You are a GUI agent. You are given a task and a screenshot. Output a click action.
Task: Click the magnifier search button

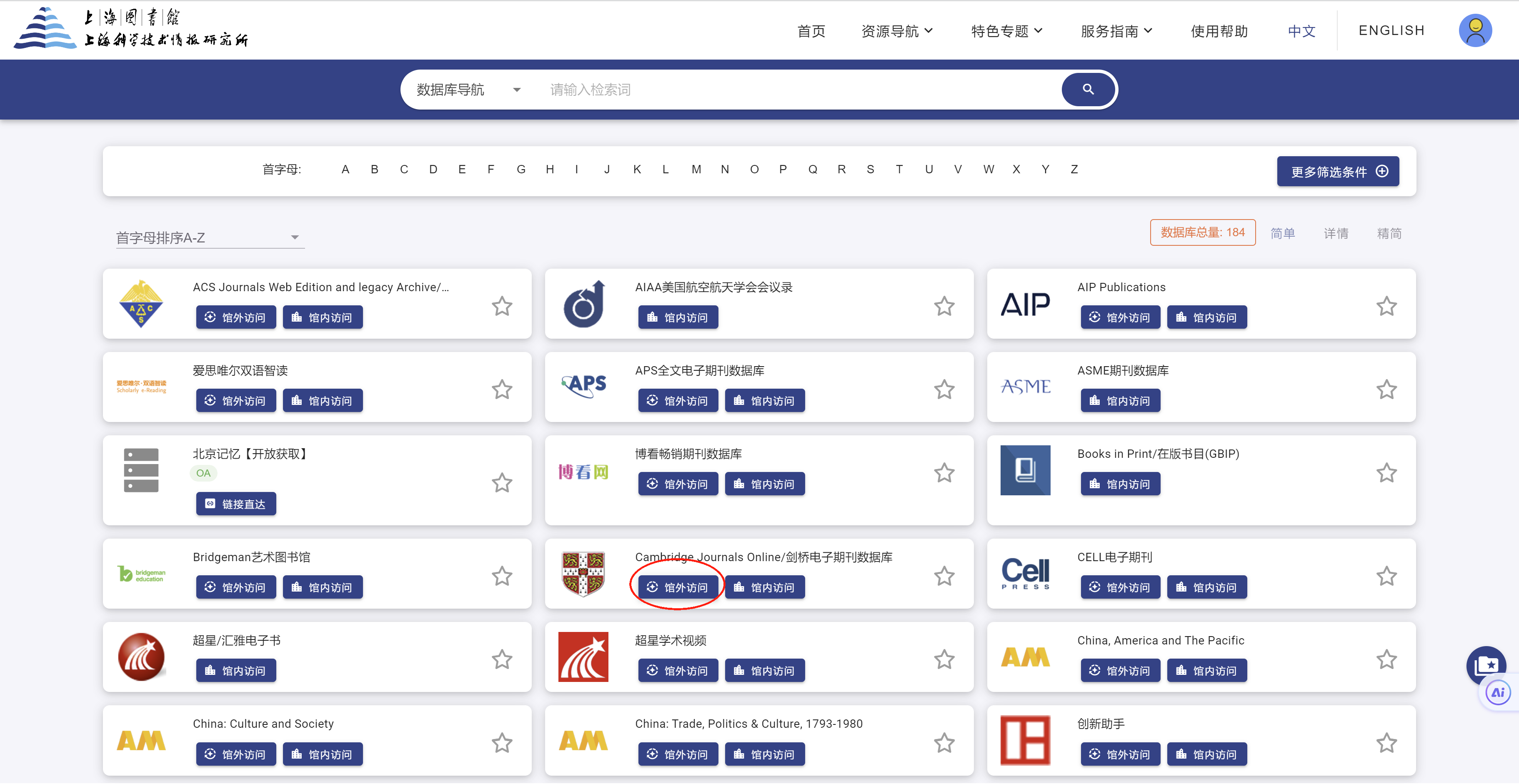(x=1088, y=90)
